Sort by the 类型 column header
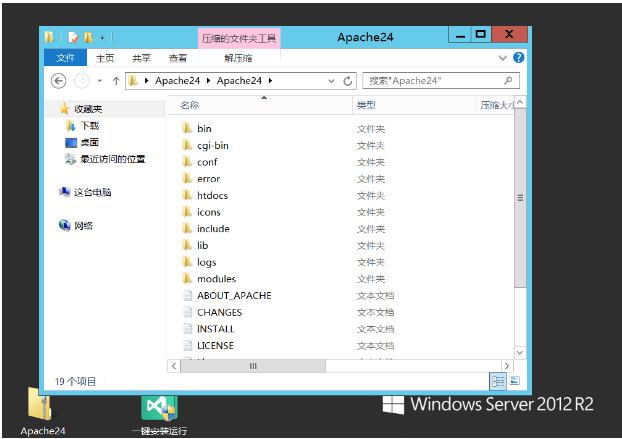This screenshot has width=622, height=439. click(414, 105)
